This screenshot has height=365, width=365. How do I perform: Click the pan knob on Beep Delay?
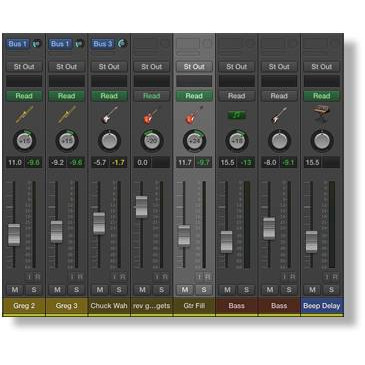pyautogui.click(x=322, y=141)
